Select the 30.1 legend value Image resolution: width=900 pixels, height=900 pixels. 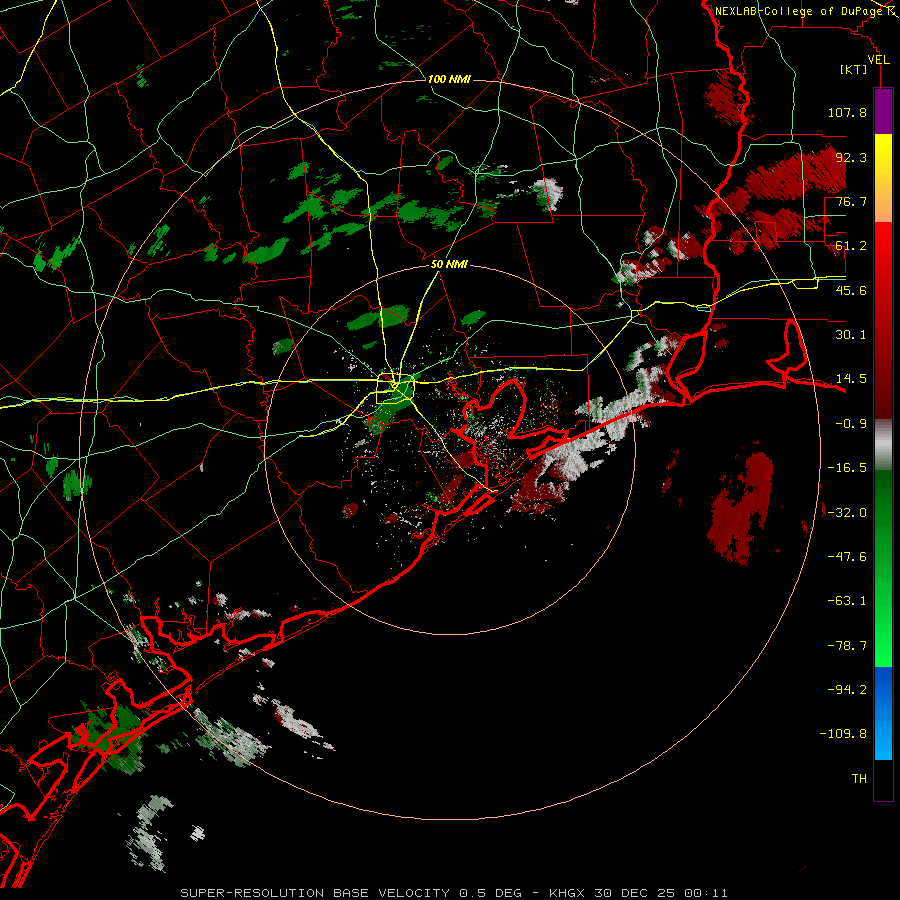pos(851,335)
